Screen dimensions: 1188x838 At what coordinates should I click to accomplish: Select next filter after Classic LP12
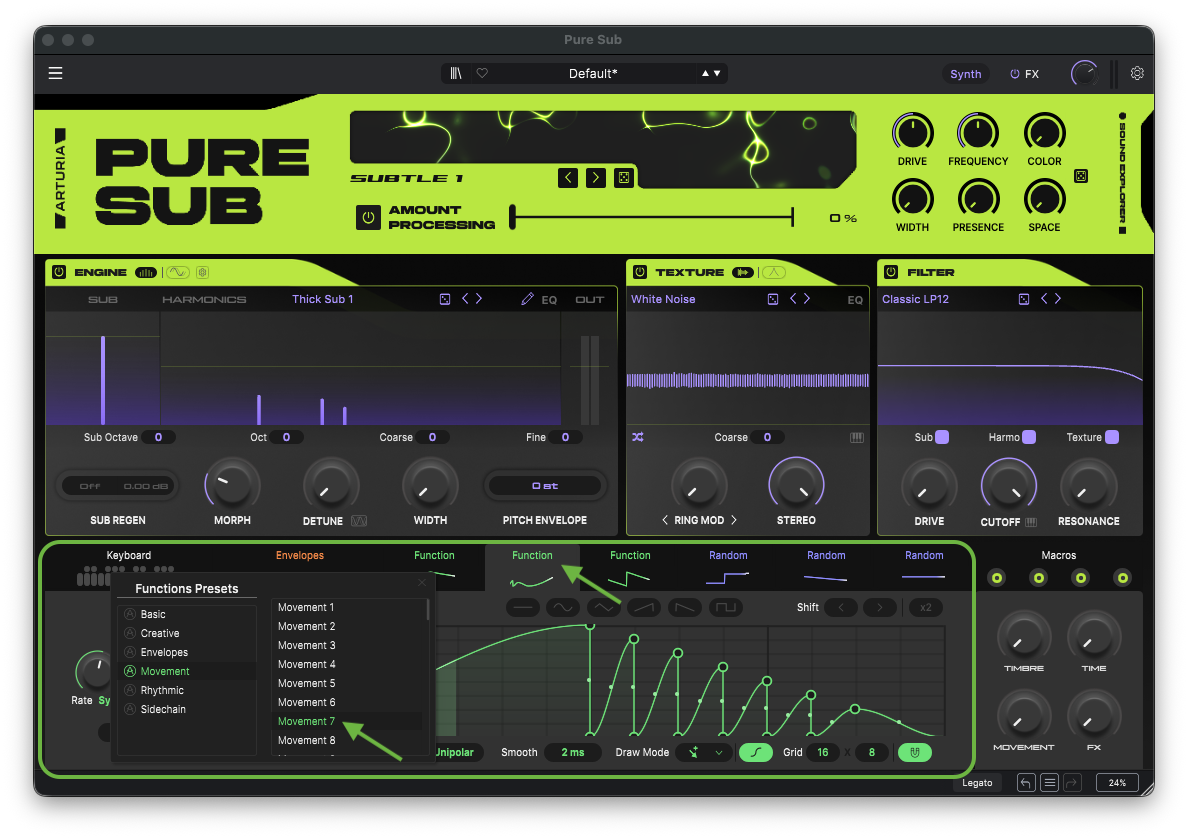tap(1058, 299)
